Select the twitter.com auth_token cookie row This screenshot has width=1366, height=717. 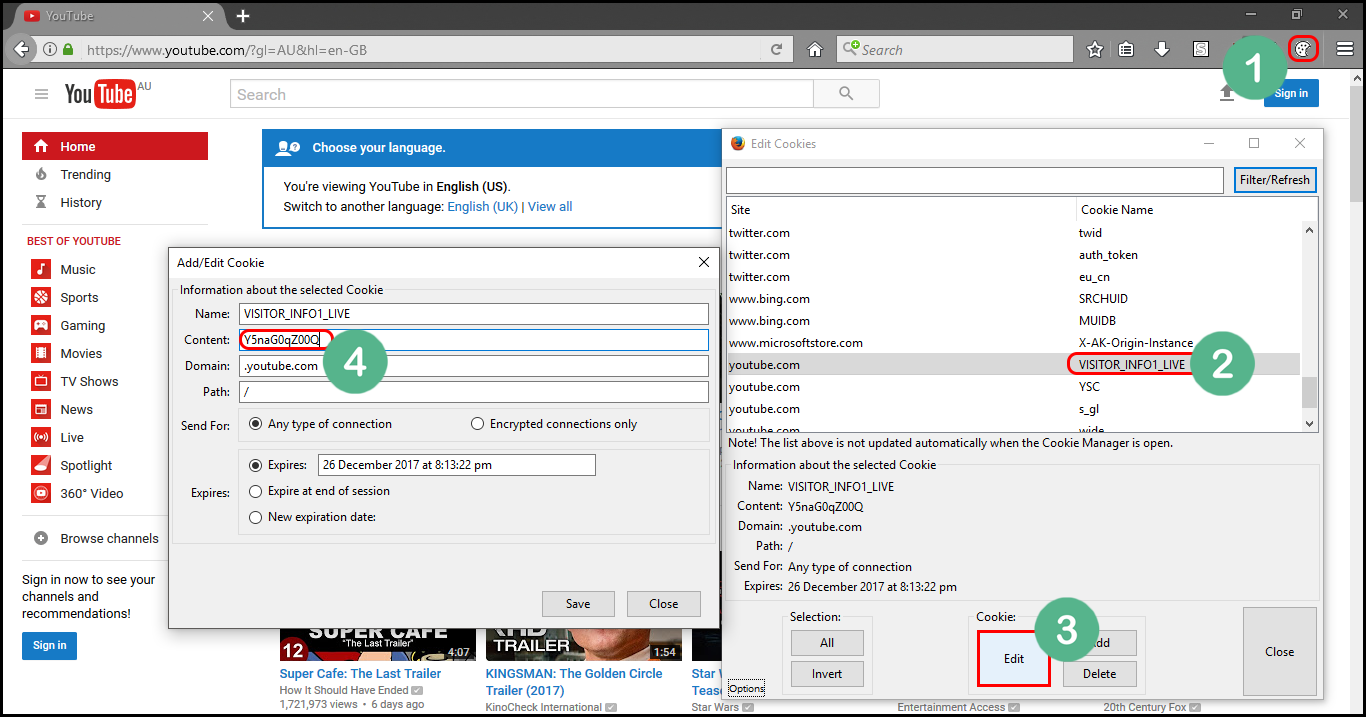point(1013,255)
